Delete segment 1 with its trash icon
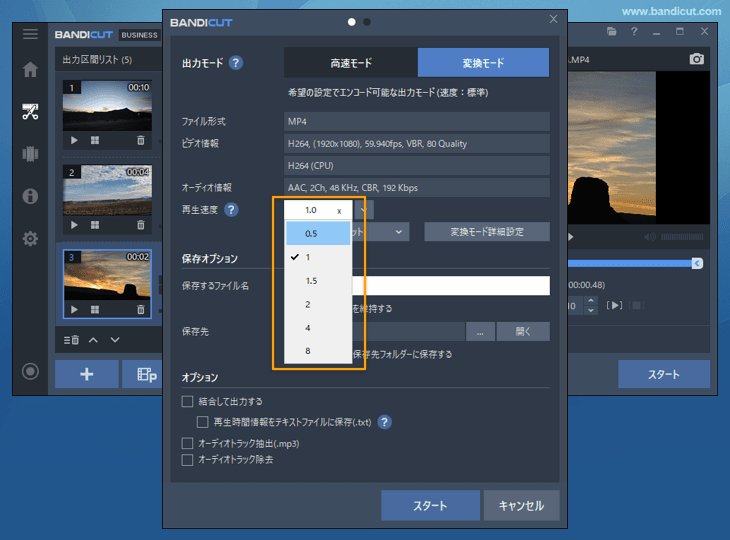The width and height of the screenshot is (730, 540). 140,140
